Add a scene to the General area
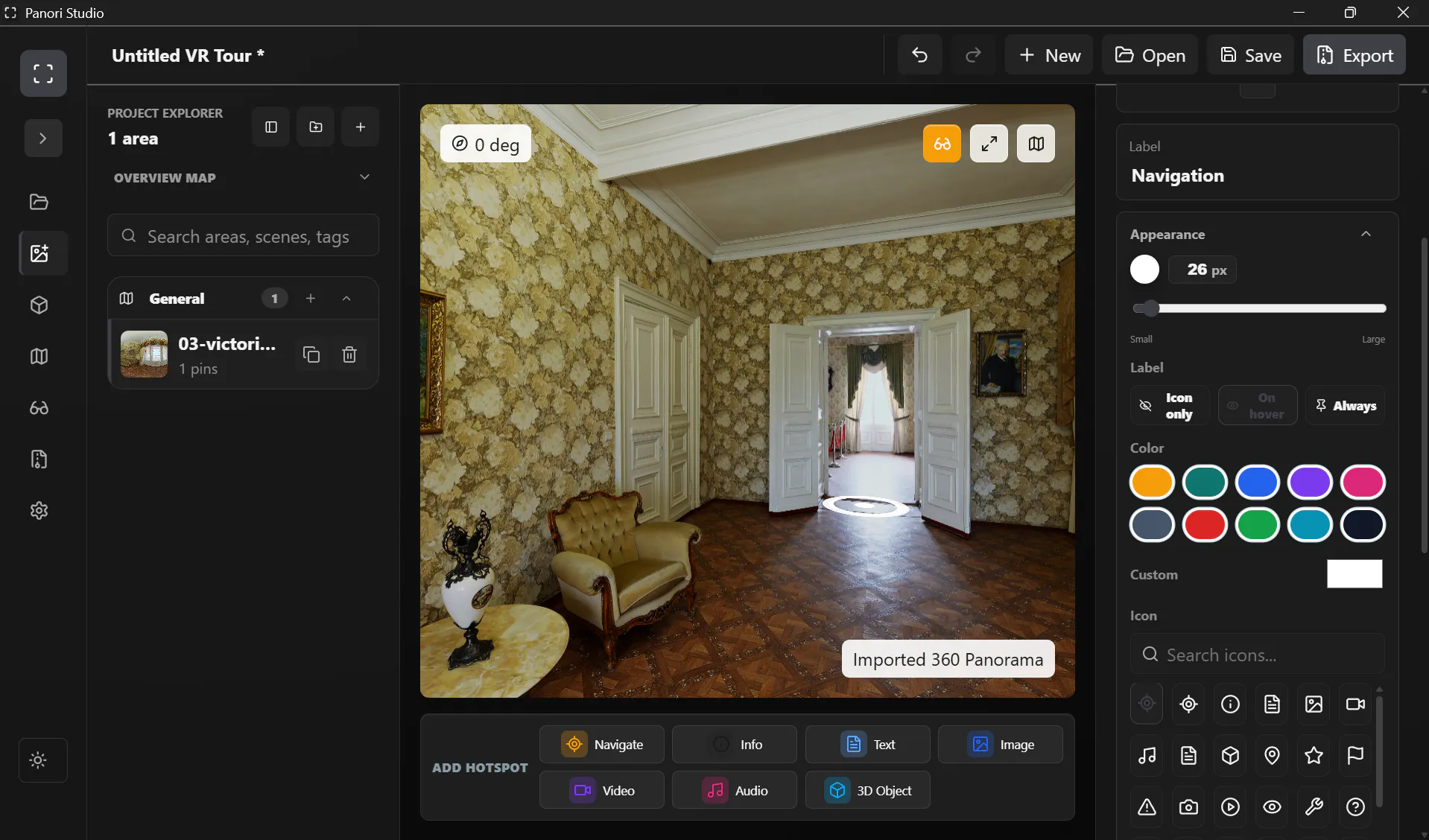Image resolution: width=1429 pixels, height=840 pixels. [x=311, y=299]
